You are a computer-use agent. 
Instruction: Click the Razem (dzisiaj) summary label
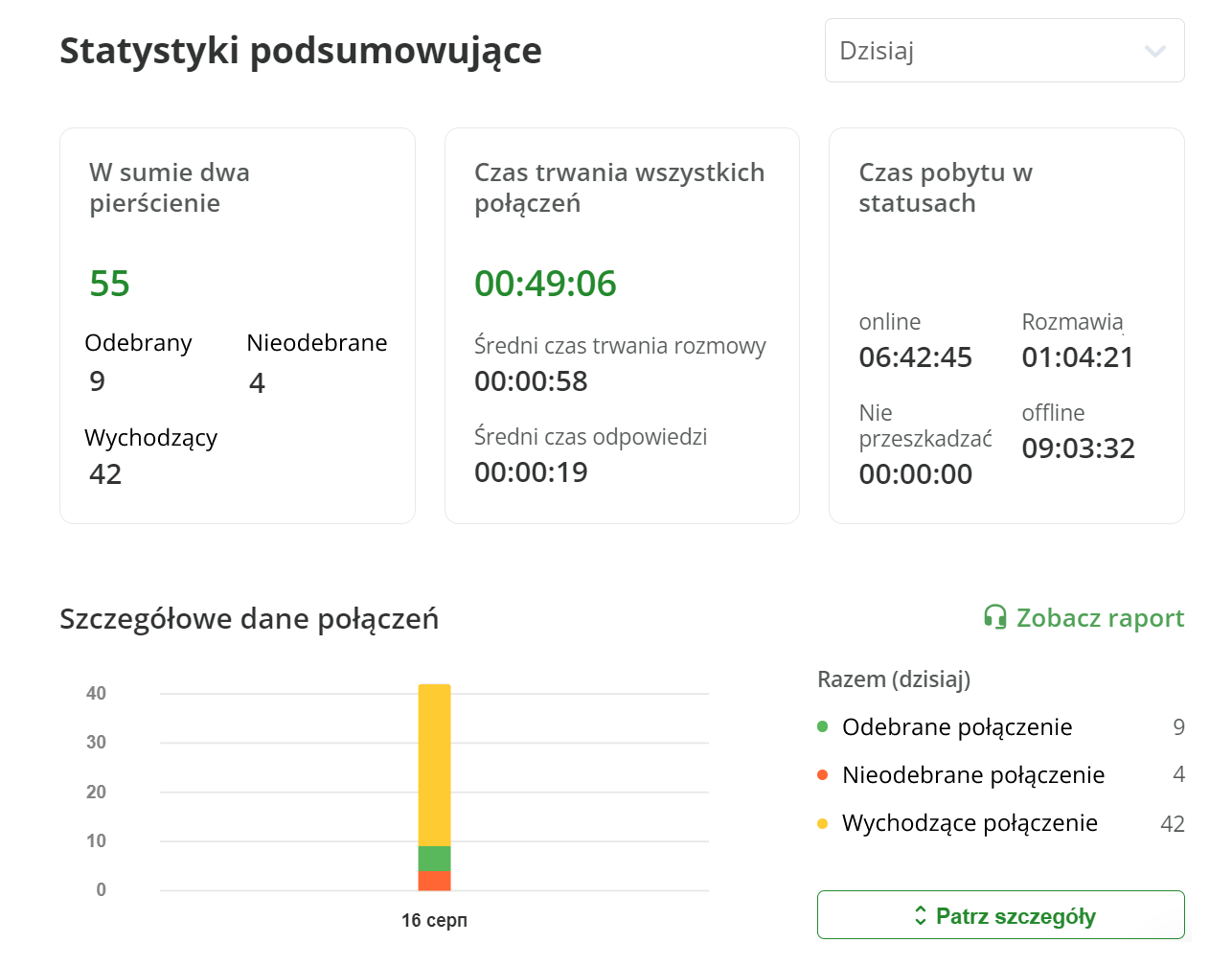coord(894,679)
